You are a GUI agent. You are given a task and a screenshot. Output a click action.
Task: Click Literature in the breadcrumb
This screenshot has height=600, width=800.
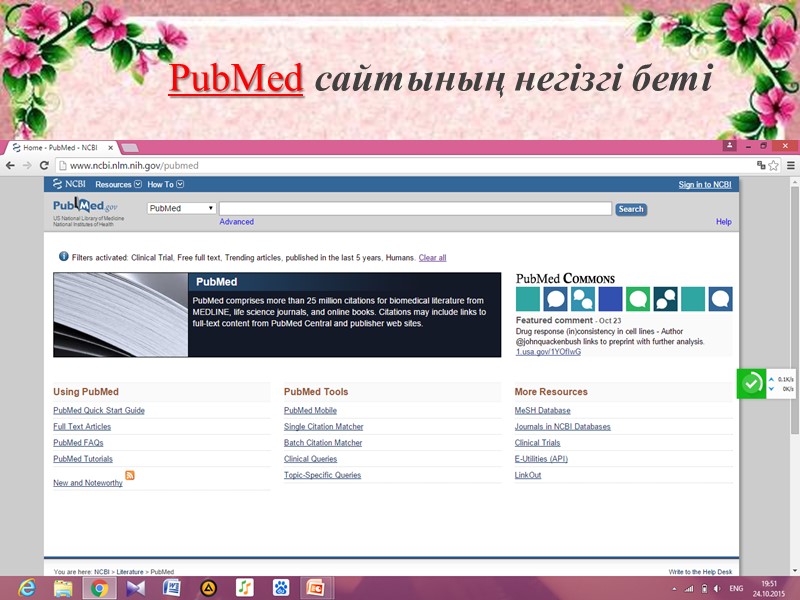pyautogui.click(x=130, y=571)
